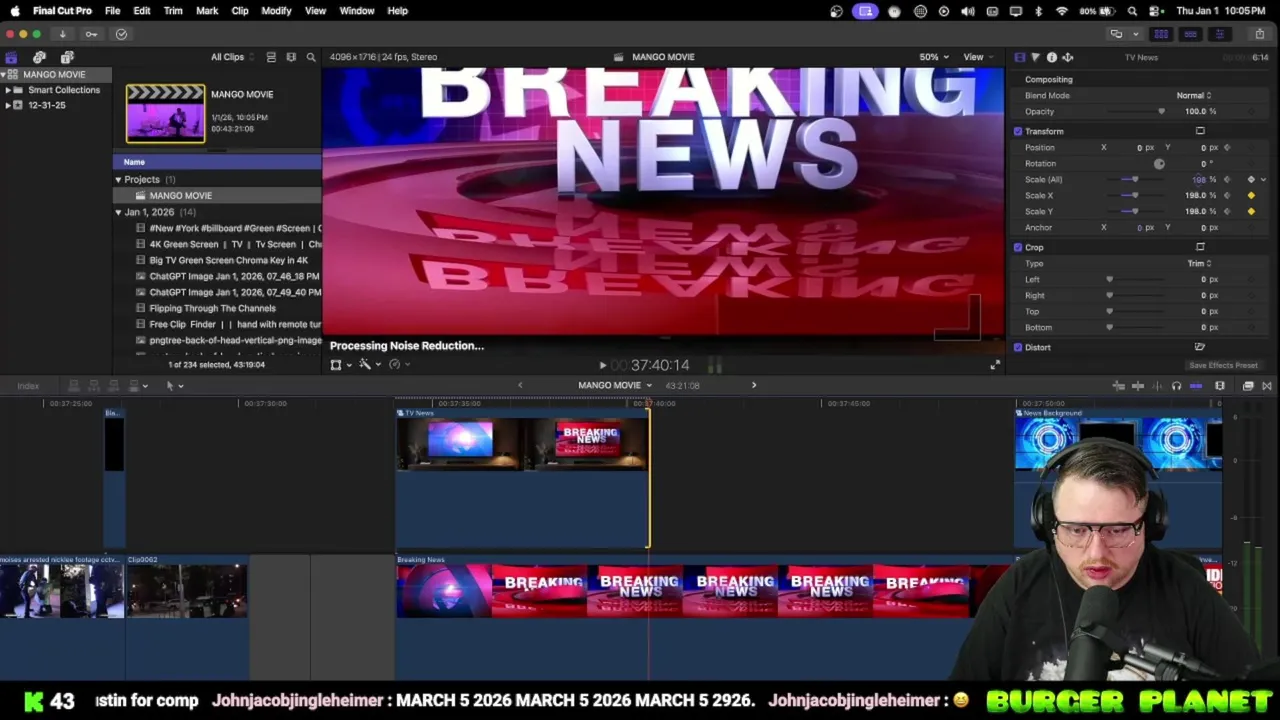Open the viewer transform tool menu

tap(339, 365)
